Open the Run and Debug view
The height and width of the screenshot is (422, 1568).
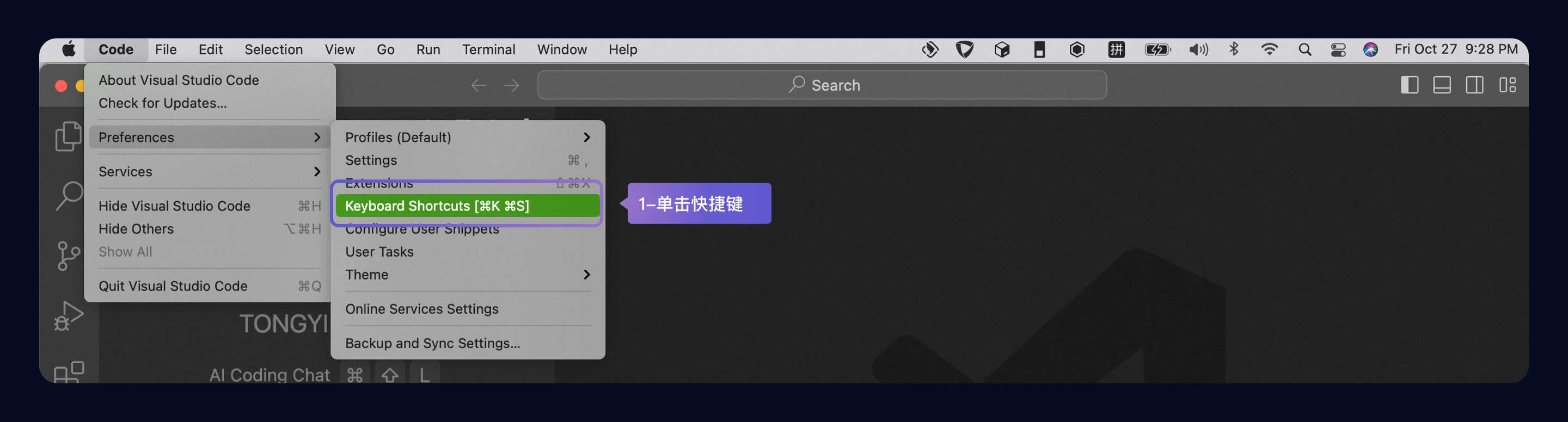click(68, 315)
